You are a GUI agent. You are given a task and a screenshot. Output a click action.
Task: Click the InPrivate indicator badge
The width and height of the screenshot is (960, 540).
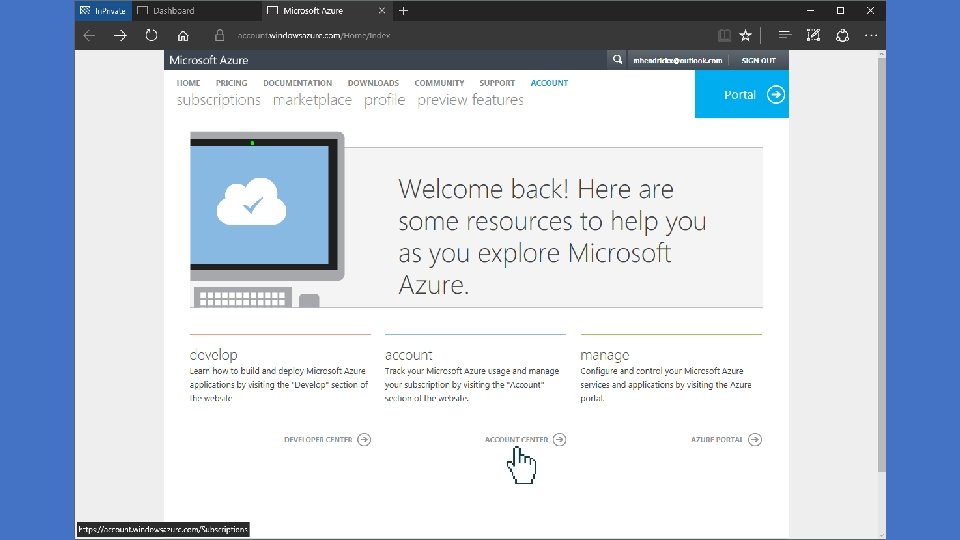click(103, 10)
